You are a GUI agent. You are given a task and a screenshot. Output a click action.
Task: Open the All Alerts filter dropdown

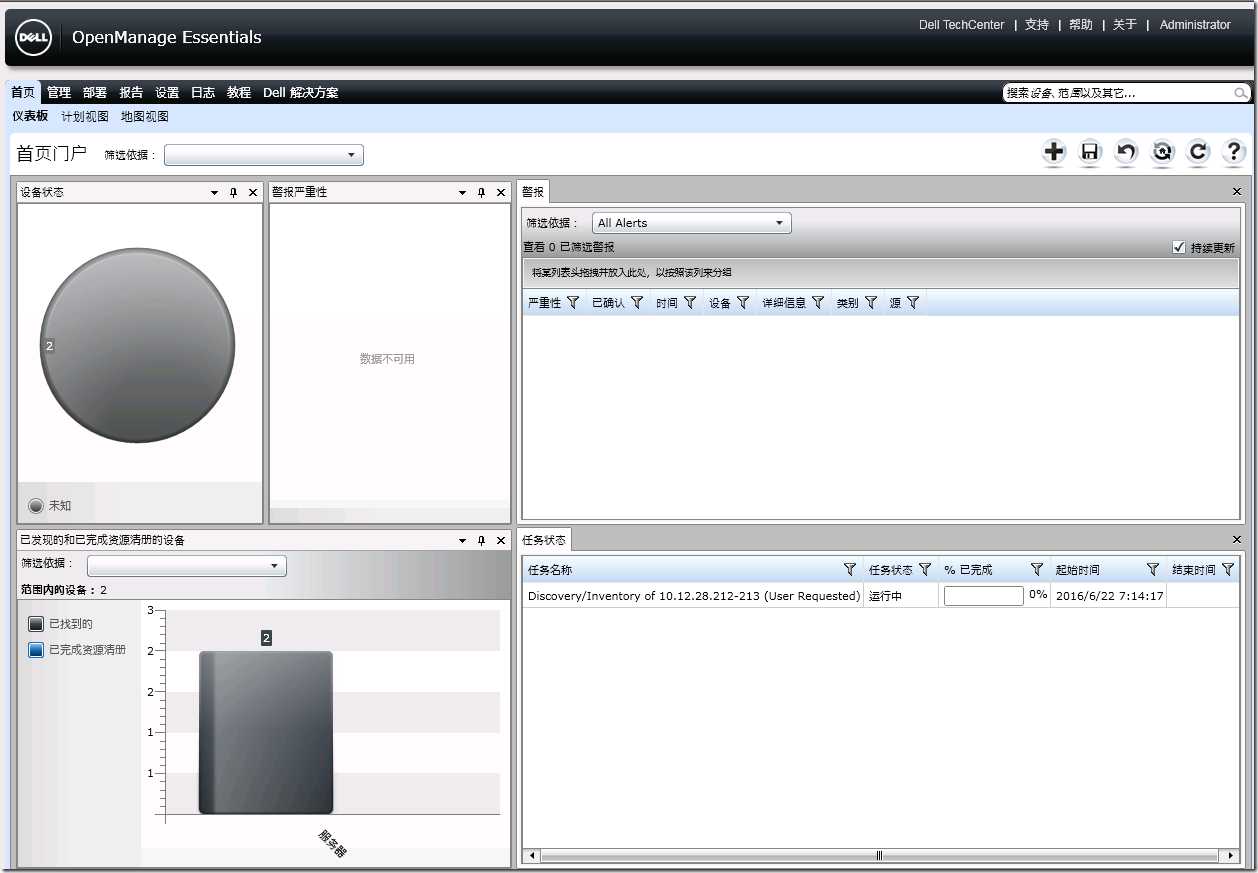tap(692, 223)
